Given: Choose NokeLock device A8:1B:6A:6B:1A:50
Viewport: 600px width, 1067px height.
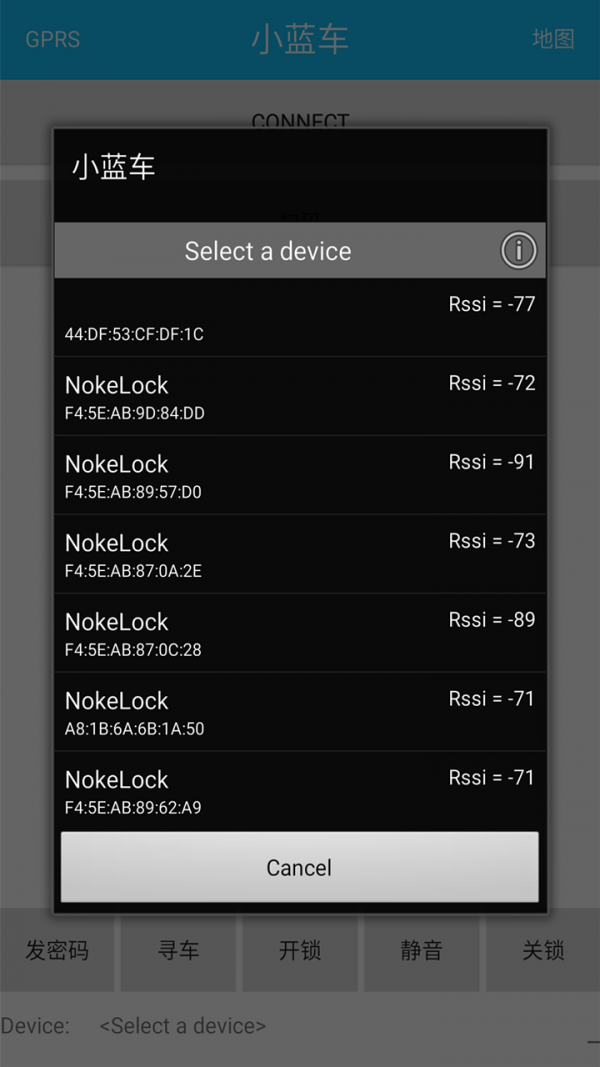Looking at the screenshot, I should coord(300,713).
